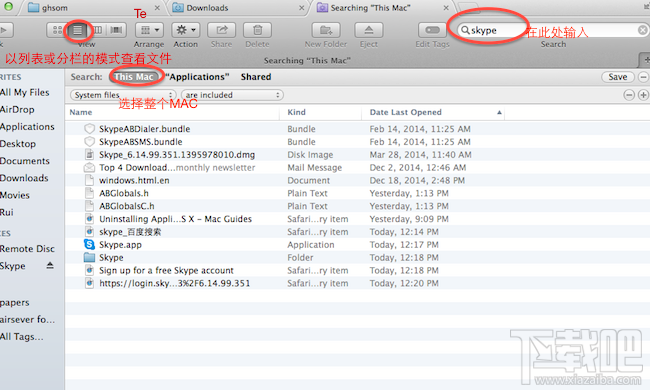The image size is (650, 390).
Task: Select the Skype folder icon
Action: tap(89, 257)
